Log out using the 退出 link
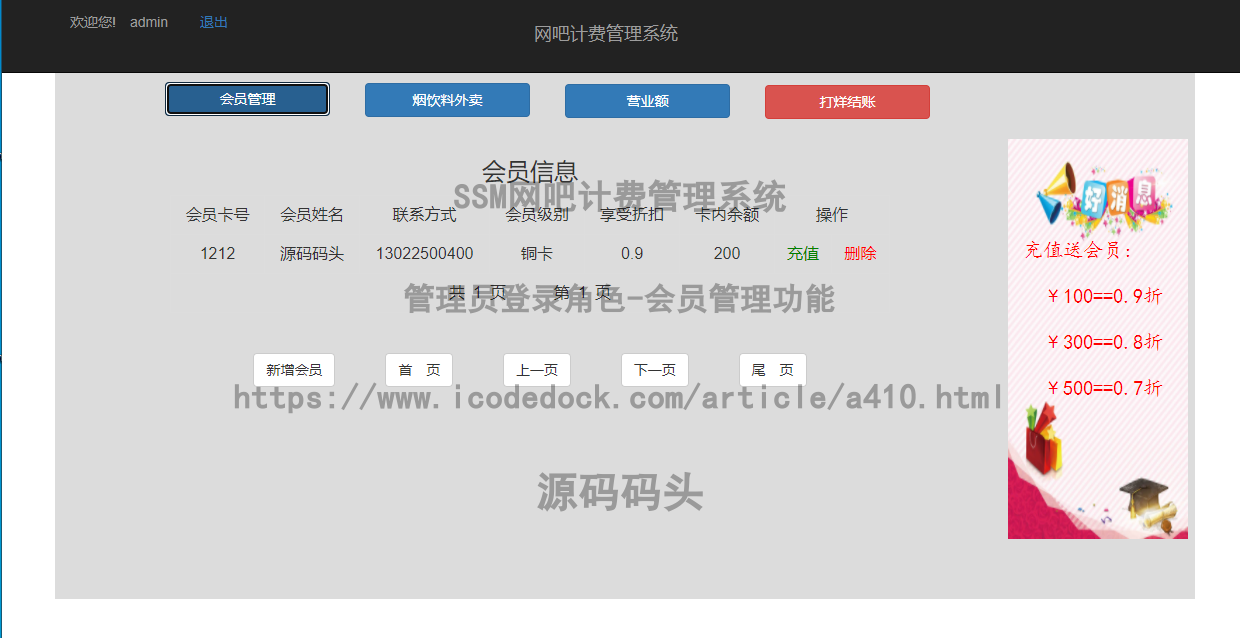Screen dimensions: 1240x638 point(212,21)
